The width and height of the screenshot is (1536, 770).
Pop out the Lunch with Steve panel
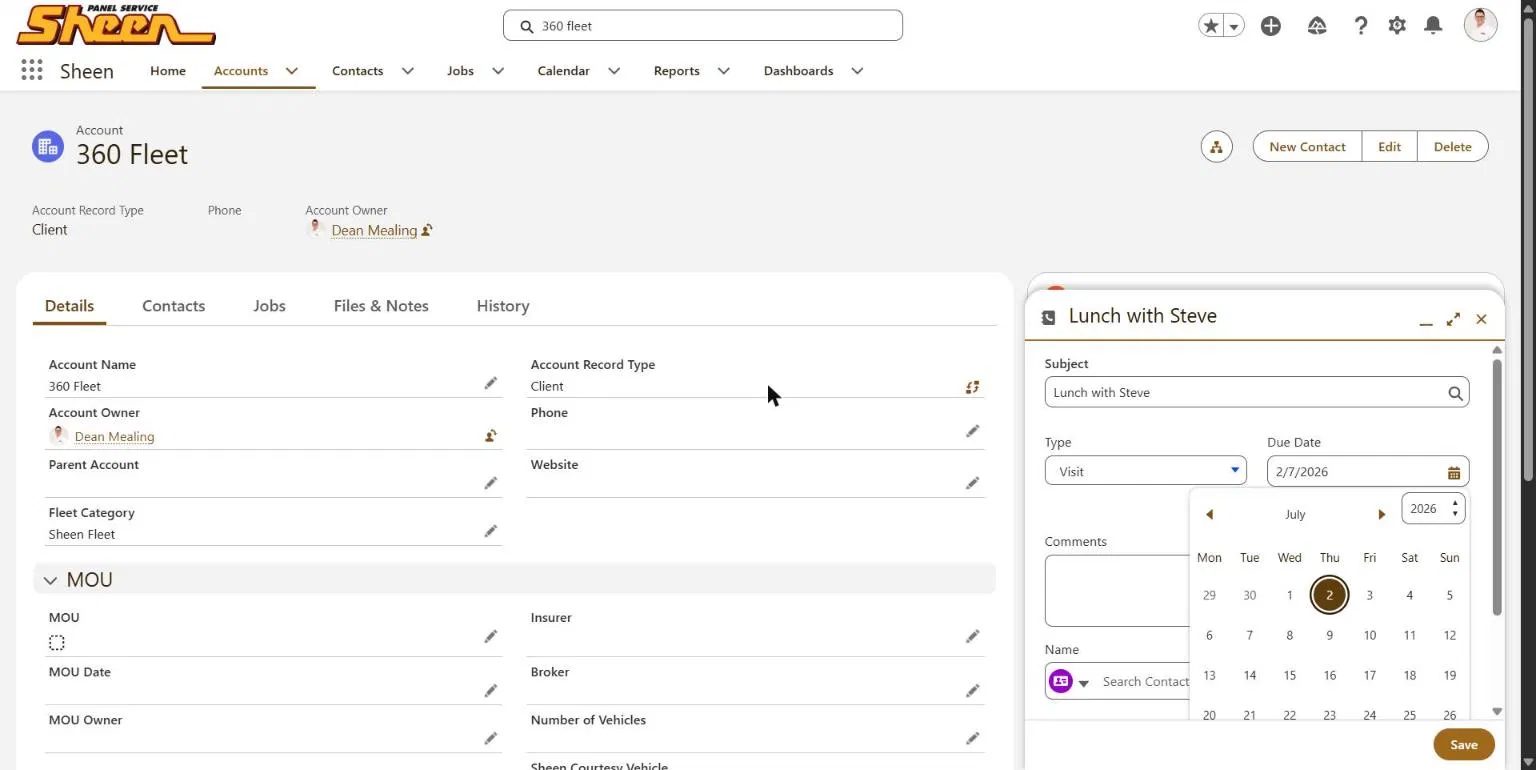(1453, 319)
